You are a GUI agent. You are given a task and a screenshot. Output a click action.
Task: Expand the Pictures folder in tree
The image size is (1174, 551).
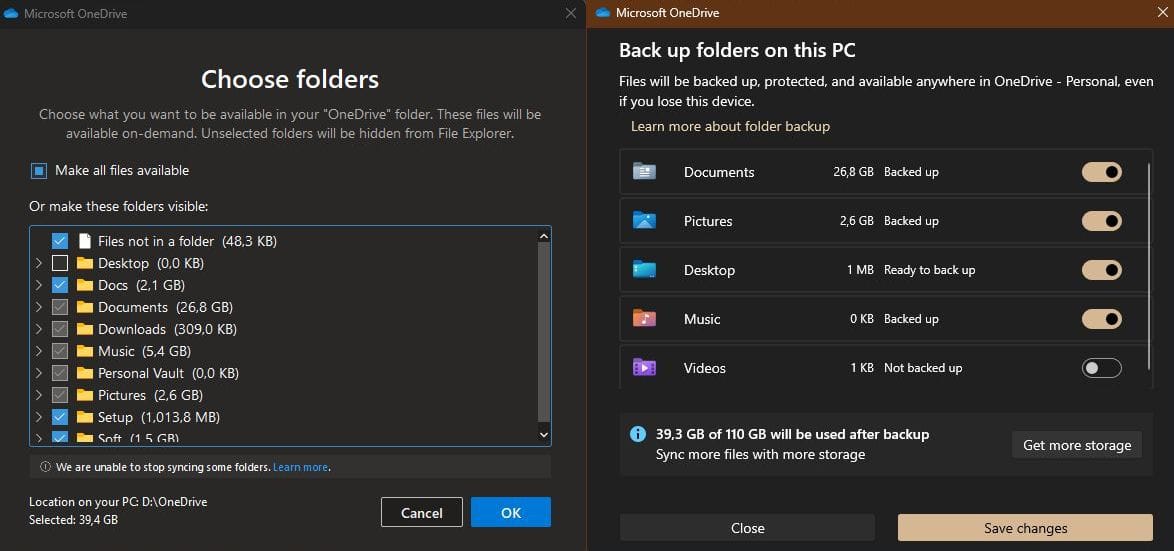pos(39,395)
